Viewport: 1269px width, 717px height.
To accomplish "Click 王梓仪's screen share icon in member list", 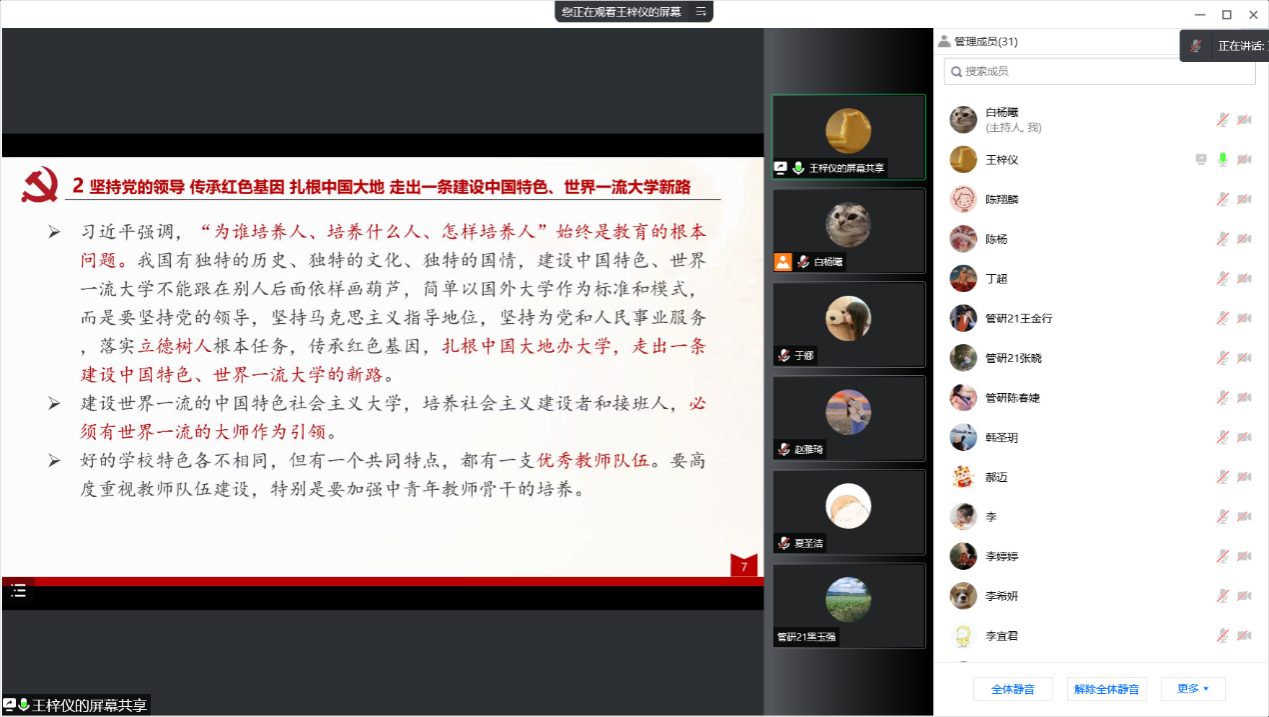I will (x=1201, y=160).
